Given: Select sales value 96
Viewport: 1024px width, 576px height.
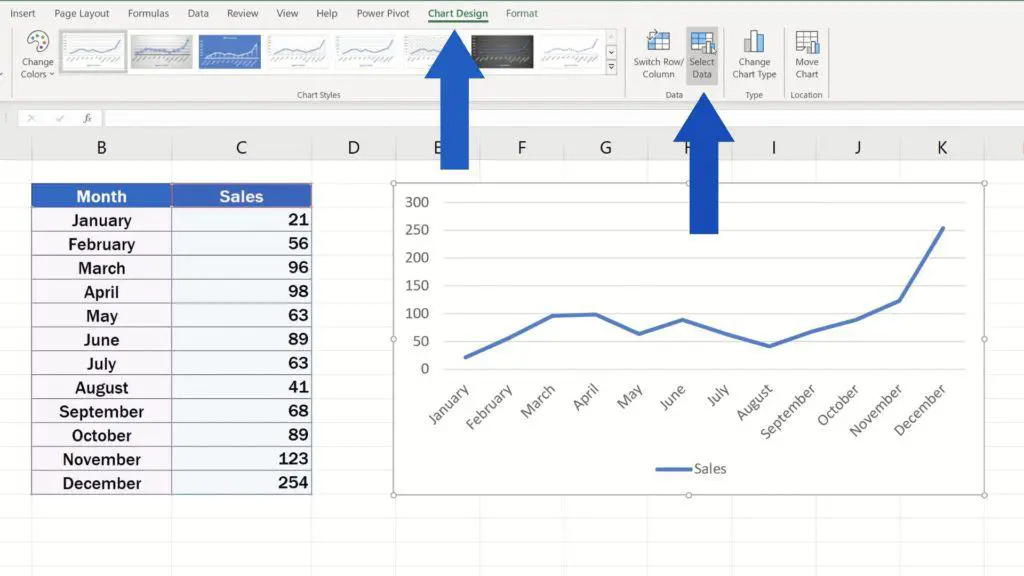Looking at the screenshot, I should pos(242,268).
